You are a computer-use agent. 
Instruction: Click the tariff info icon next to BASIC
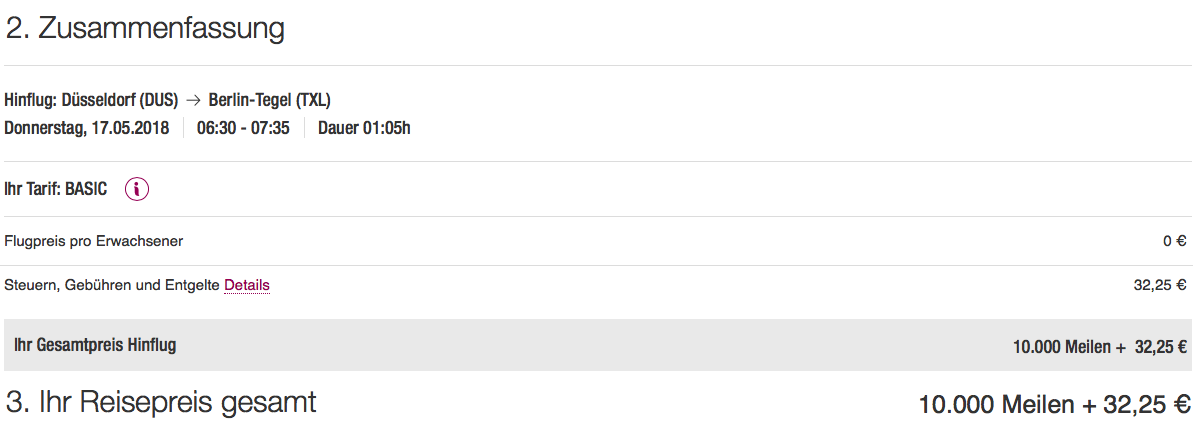[x=137, y=189]
